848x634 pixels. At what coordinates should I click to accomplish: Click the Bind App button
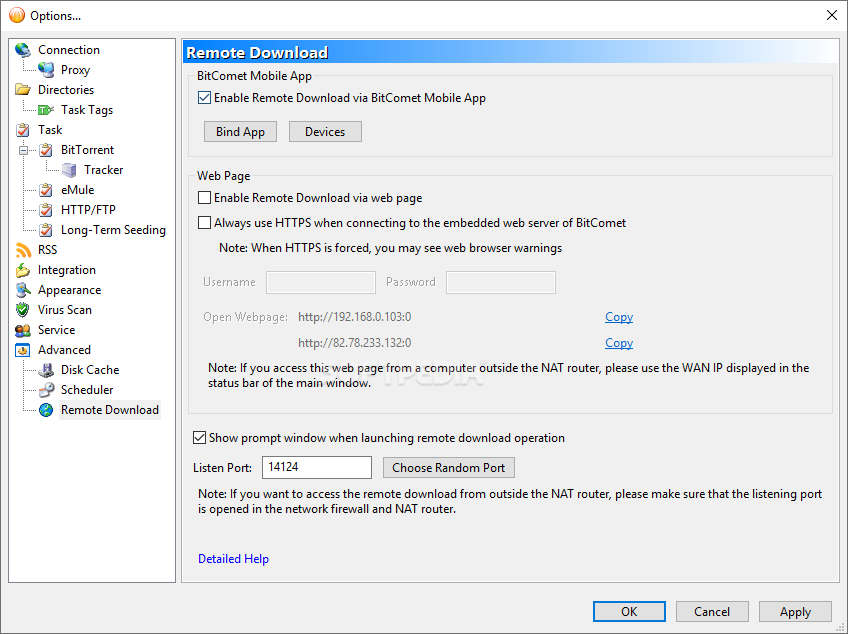click(240, 131)
